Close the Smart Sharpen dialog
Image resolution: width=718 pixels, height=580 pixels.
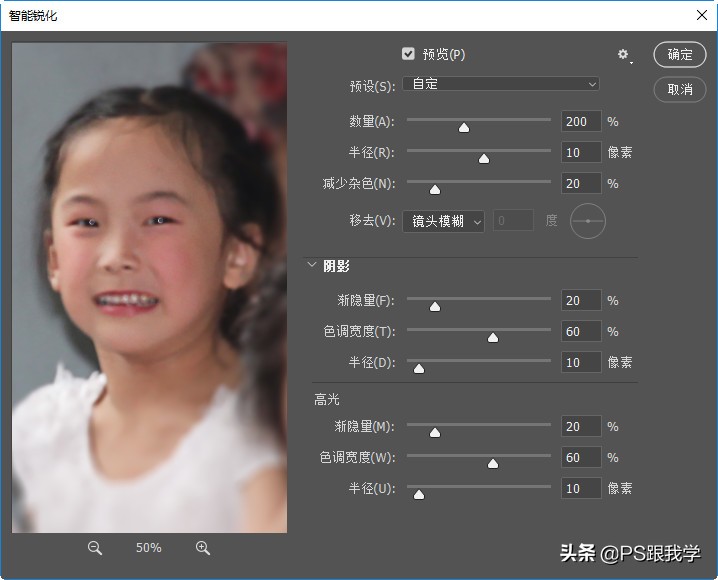tap(700, 15)
